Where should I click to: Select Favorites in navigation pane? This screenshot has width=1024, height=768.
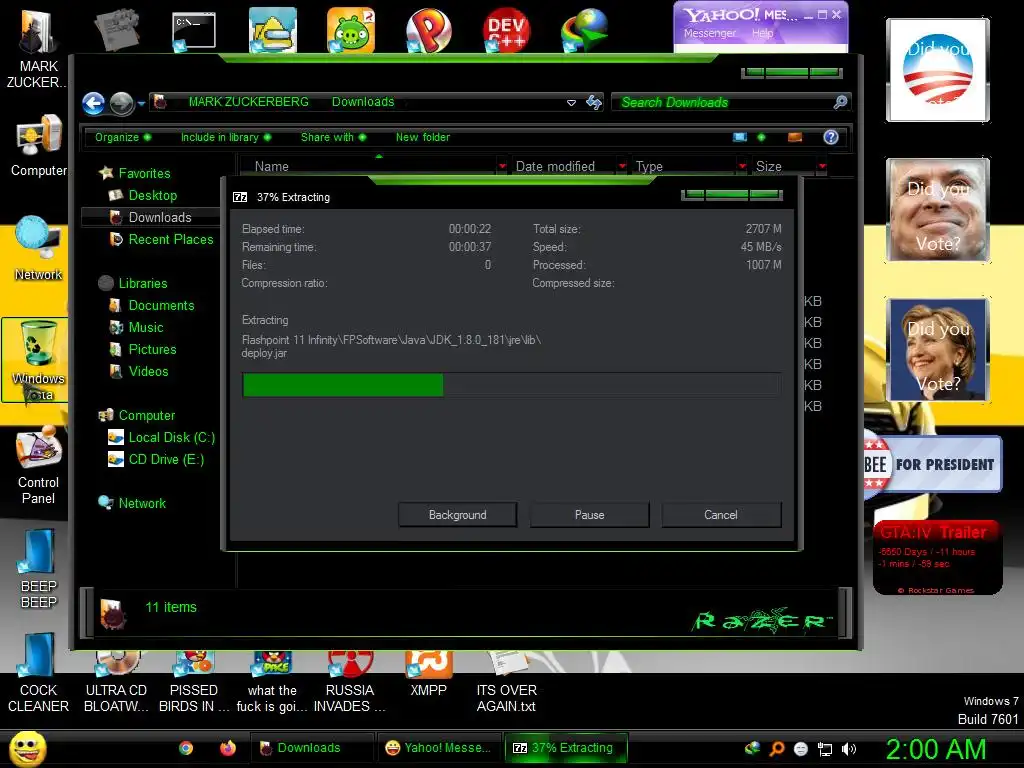pos(144,173)
